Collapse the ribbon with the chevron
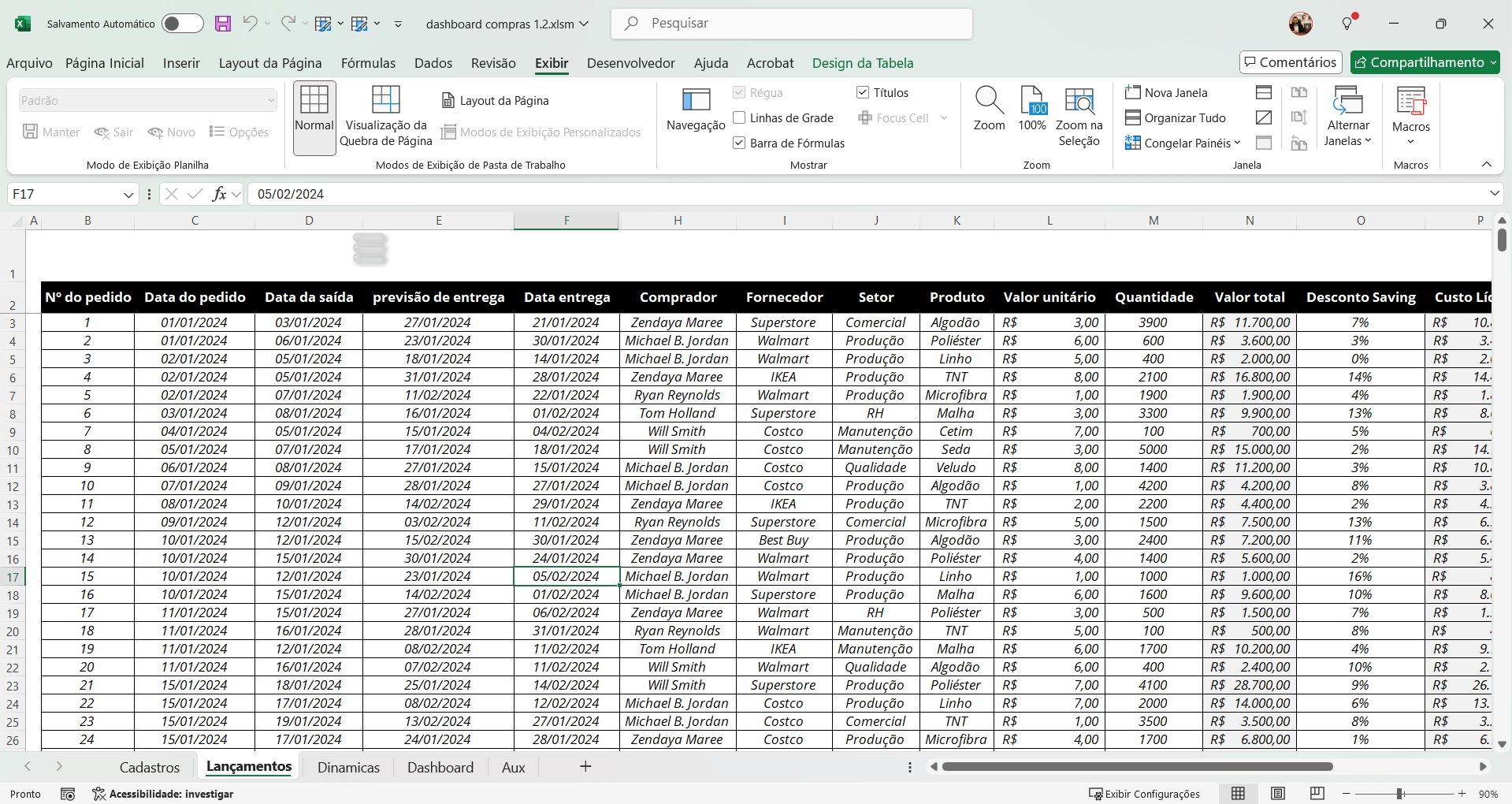 [1487, 164]
